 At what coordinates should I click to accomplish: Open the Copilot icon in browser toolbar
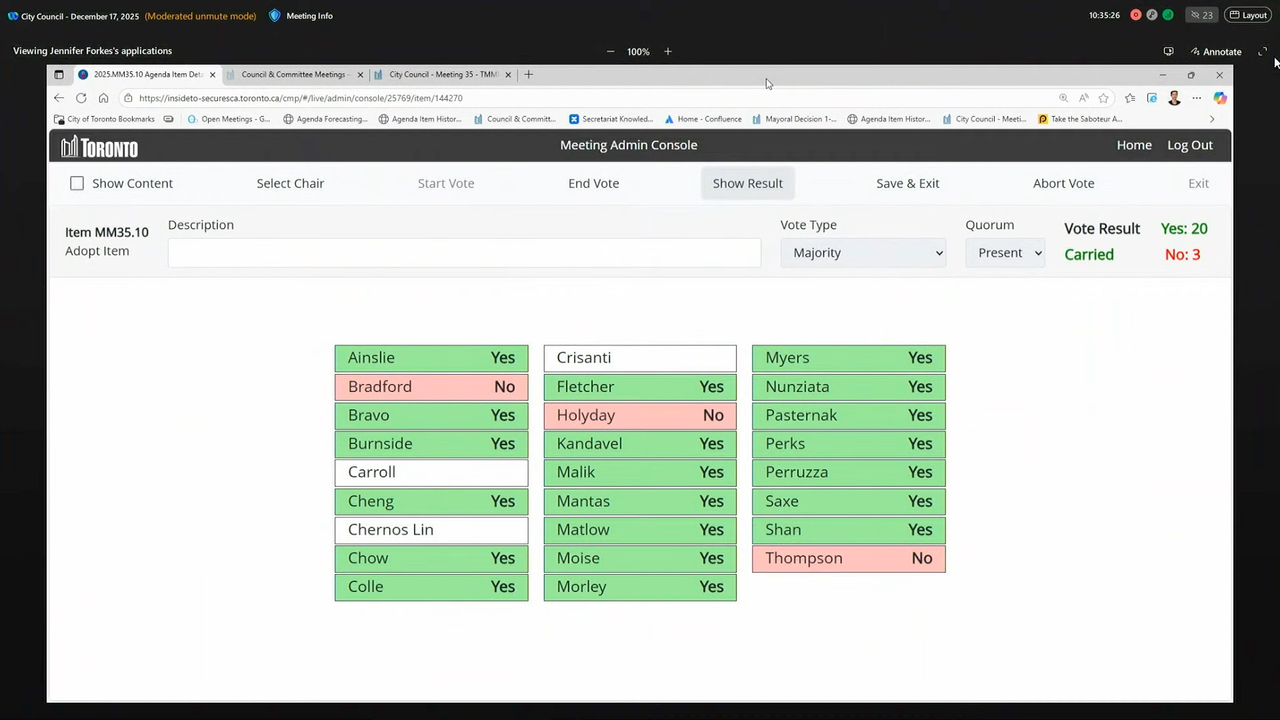1219,98
